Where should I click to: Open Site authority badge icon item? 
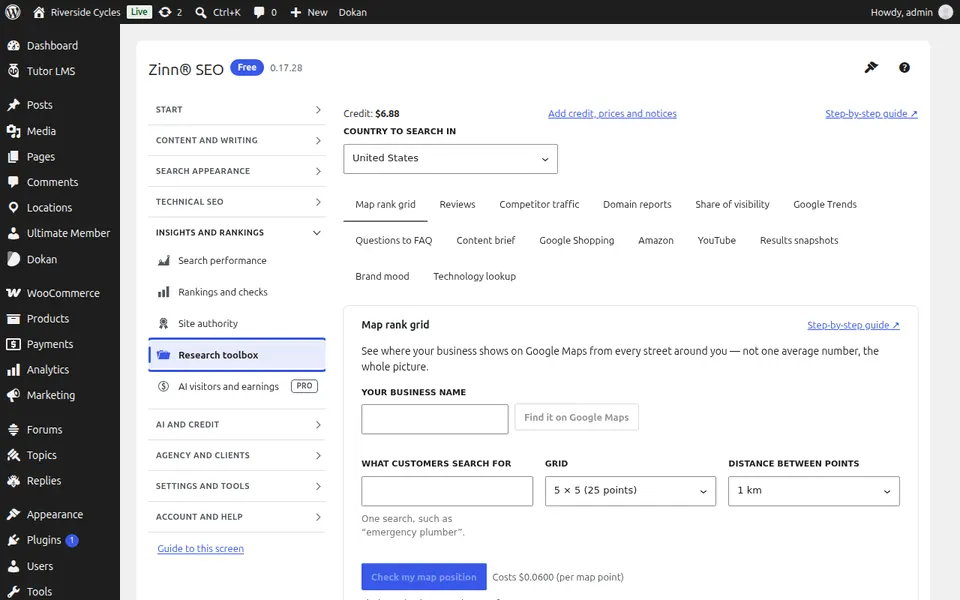click(x=163, y=323)
